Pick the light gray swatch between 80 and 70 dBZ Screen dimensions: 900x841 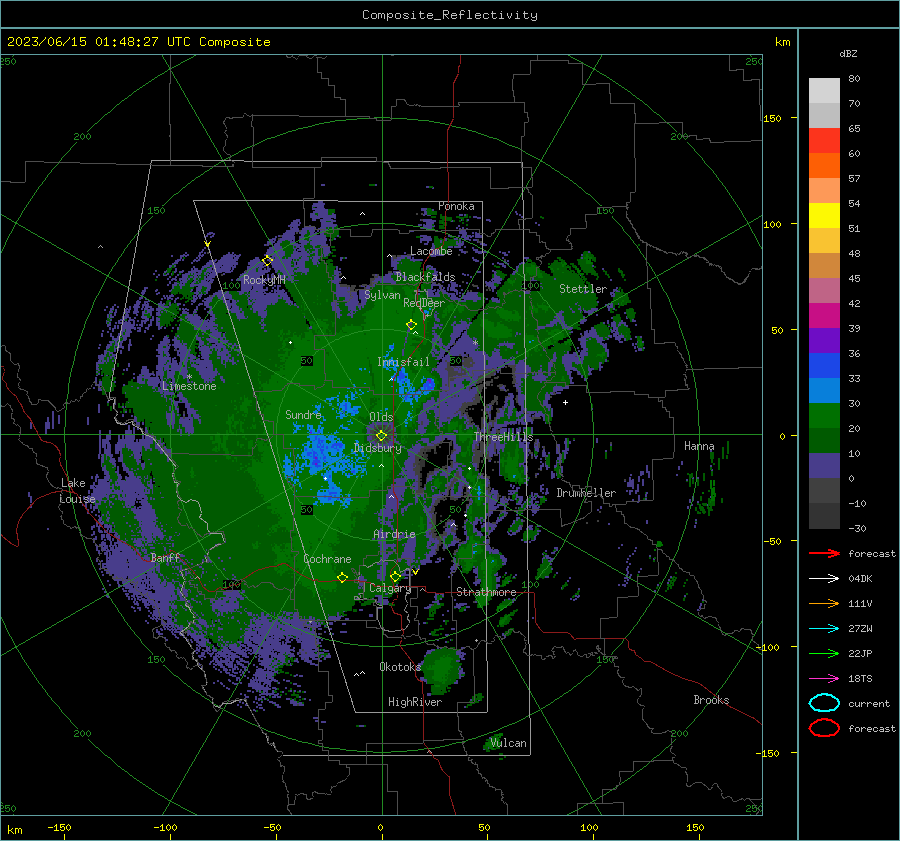click(x=824, y=91)
